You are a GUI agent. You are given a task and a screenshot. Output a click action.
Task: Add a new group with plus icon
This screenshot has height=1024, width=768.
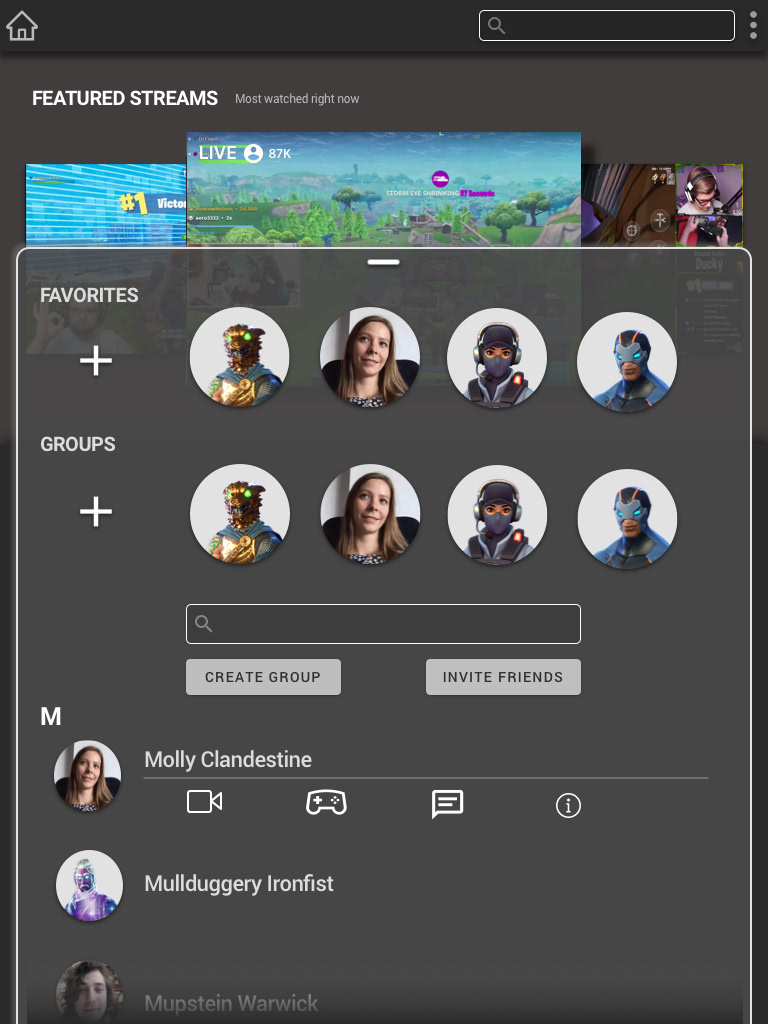pyautogui.click(x=96, y=511)
